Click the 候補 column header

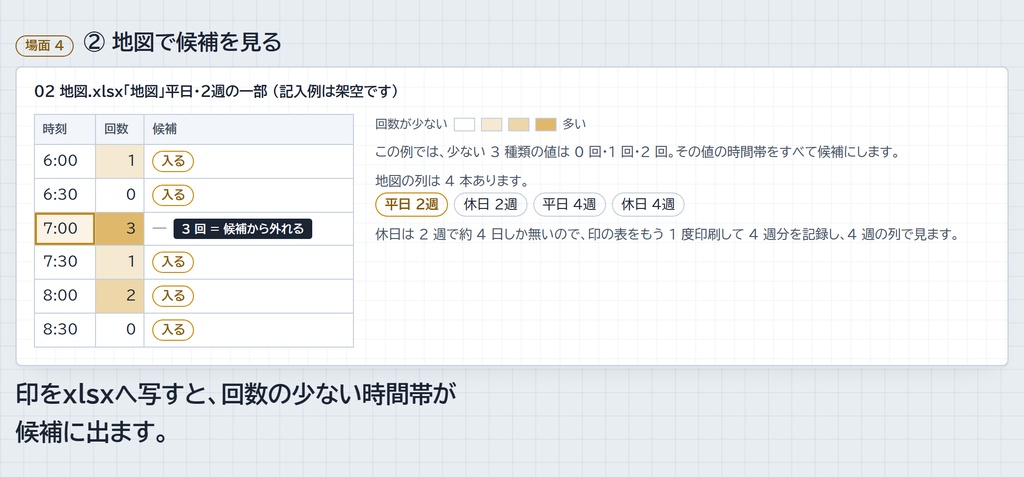249,129
